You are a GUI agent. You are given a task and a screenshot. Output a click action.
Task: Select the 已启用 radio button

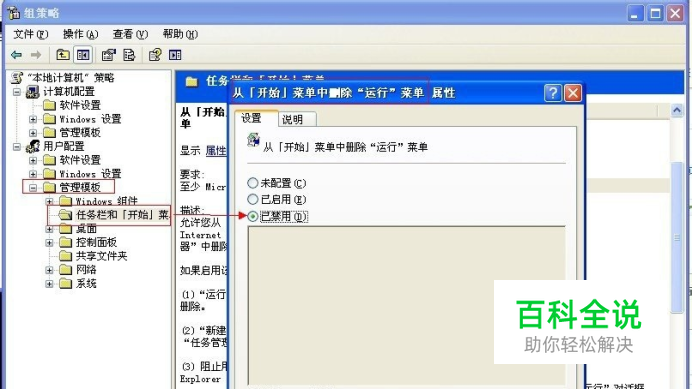point(252,199)
